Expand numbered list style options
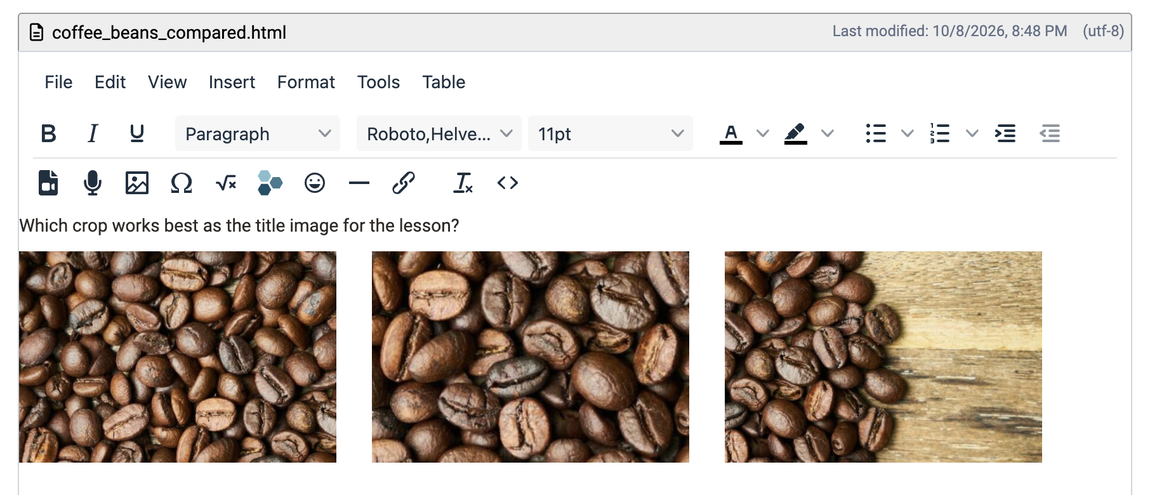The width and height of the screenshot is (1150, 495). tap(972, 133)
